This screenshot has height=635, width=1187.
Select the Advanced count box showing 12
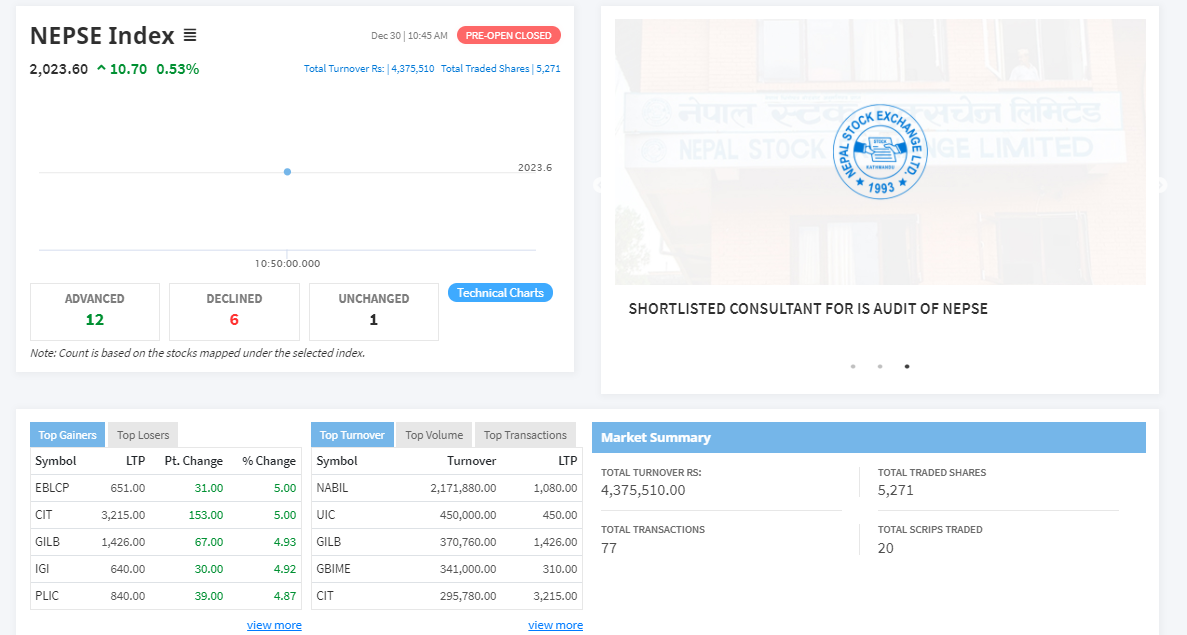tap(95, 312)
